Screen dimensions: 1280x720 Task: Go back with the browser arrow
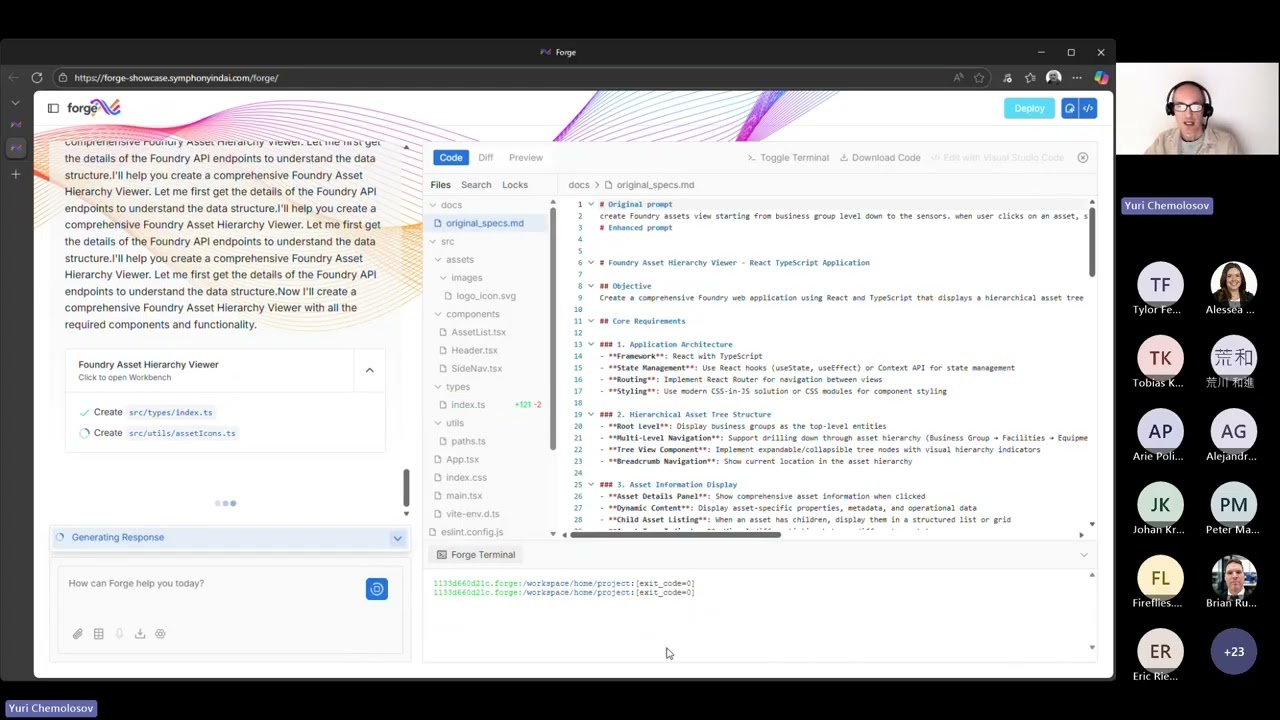(13, 77)
